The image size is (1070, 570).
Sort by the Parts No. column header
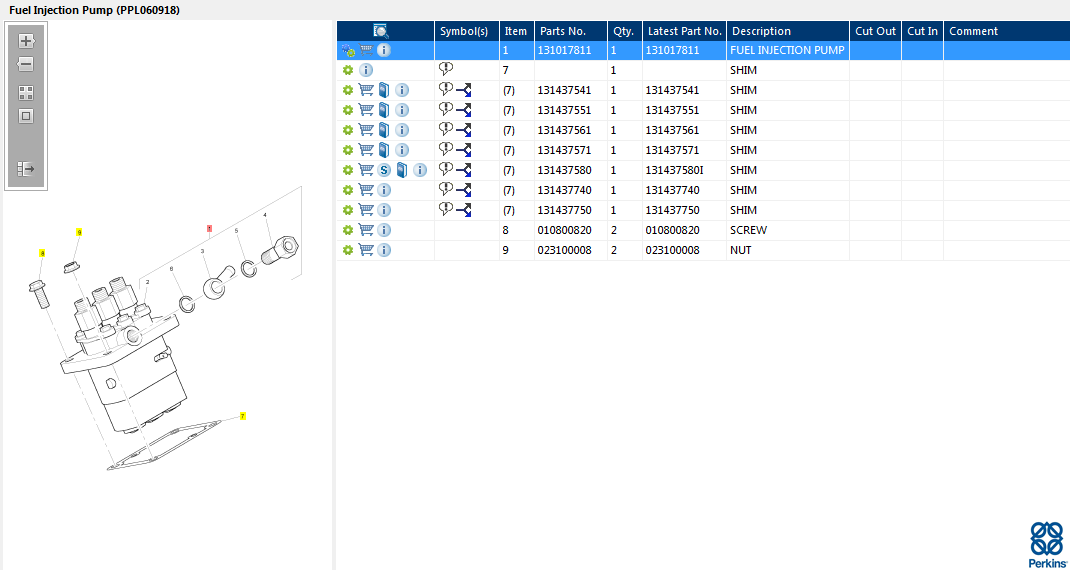[x=571, y=31]
